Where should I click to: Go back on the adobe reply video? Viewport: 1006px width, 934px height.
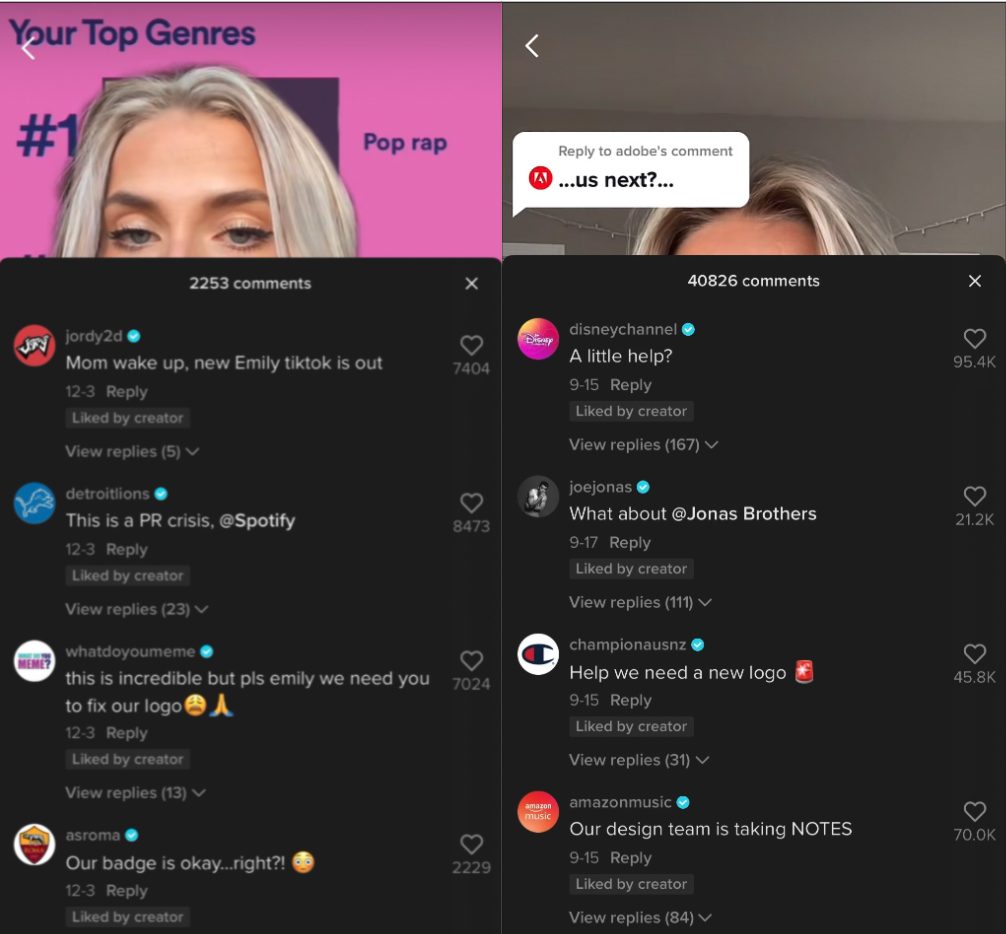531,46
